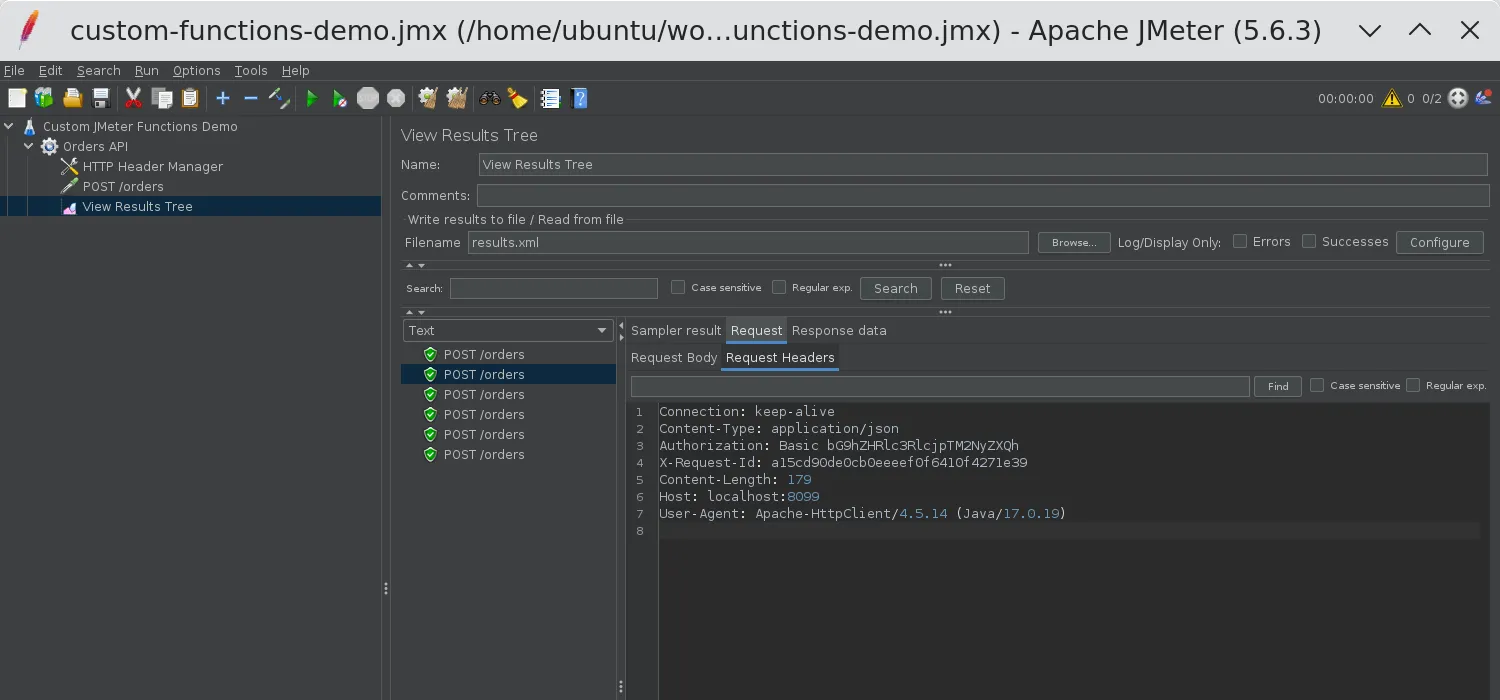
Task: Expand all nodes with the plus icon
Action: 223,98
